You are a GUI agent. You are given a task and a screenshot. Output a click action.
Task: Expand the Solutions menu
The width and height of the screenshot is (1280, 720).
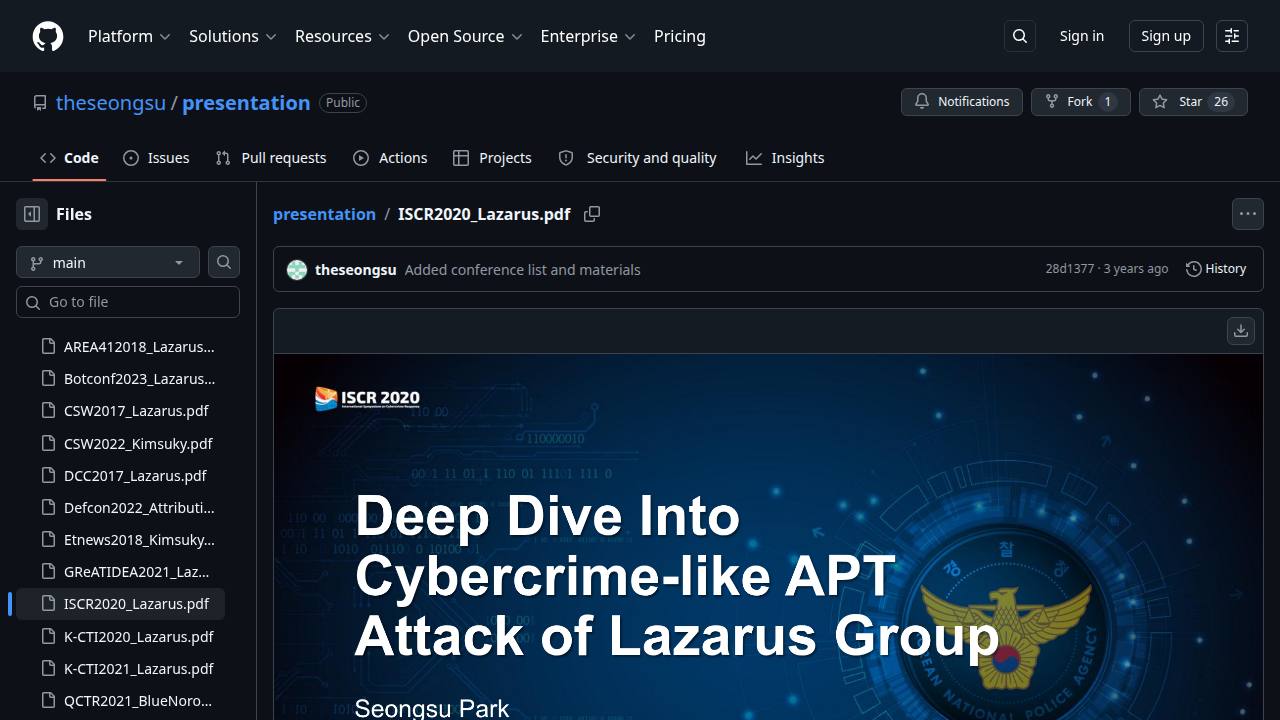[232, 36]
